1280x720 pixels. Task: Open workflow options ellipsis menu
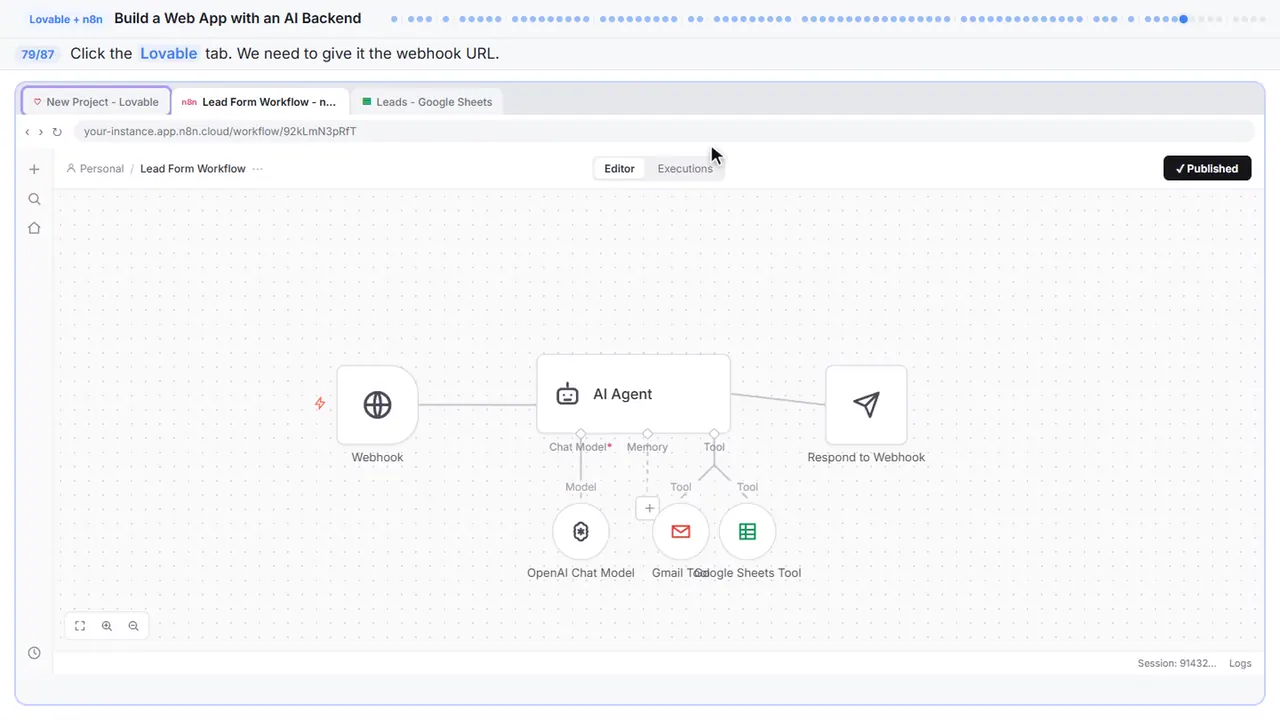pos(258,169)
